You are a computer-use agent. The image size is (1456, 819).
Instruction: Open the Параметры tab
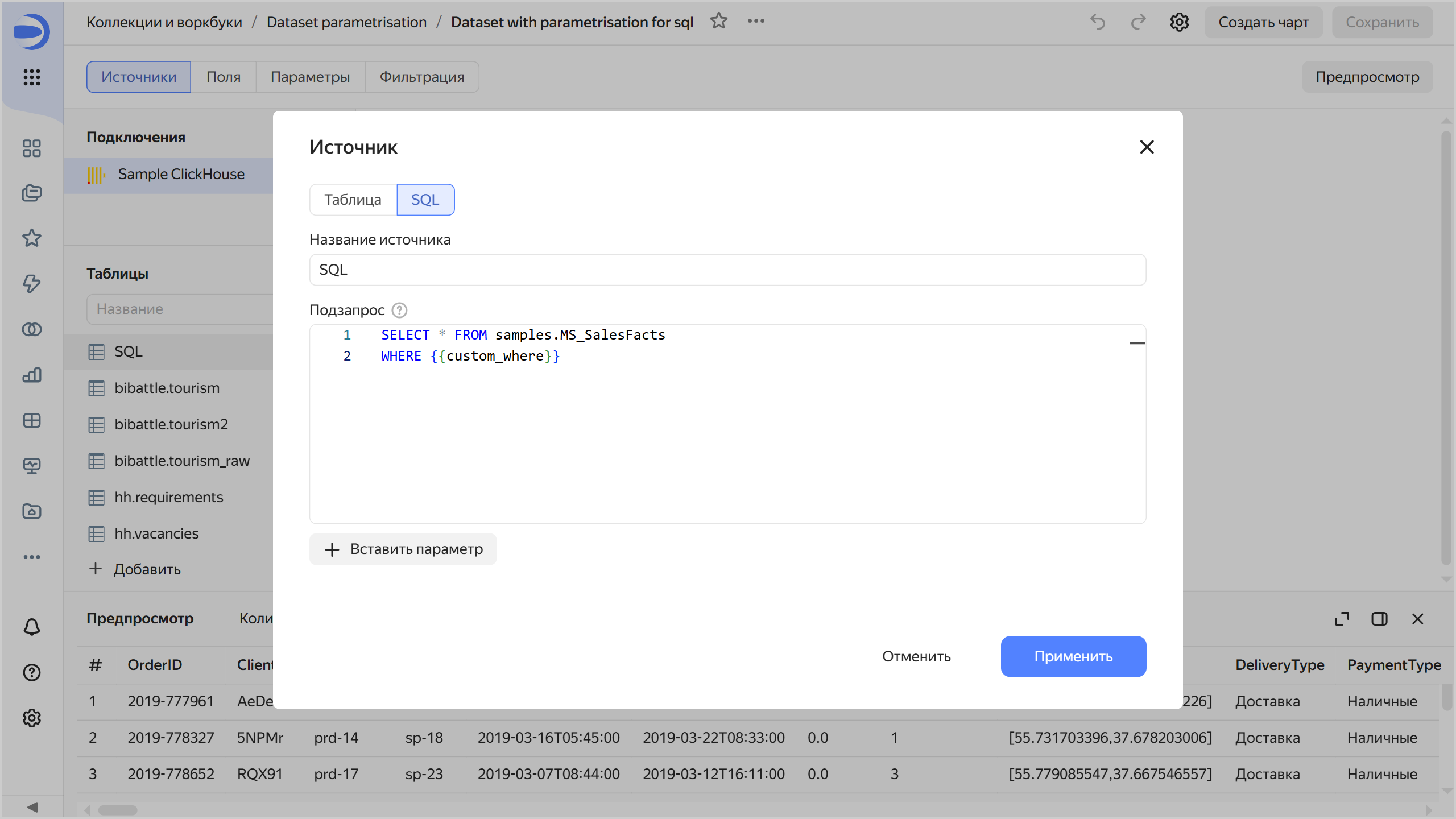pos(310,77)
